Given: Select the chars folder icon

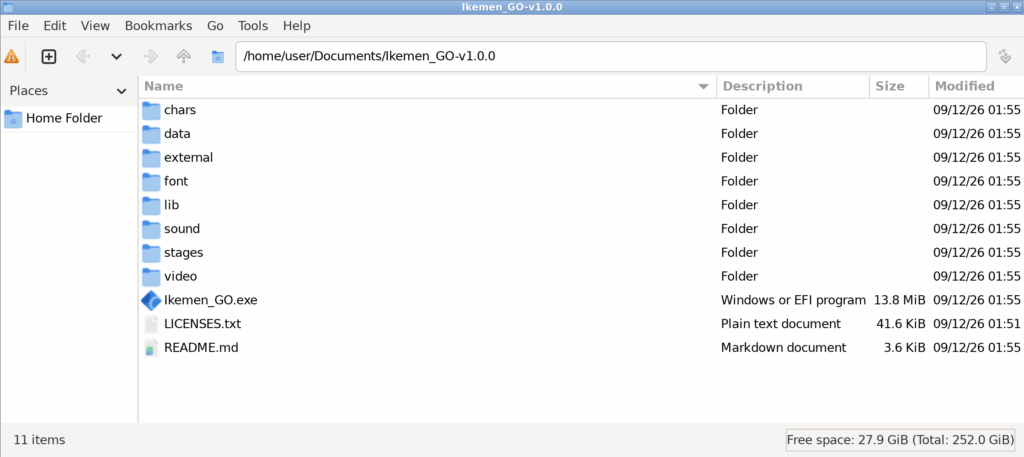Looking at the screenshot, I should pyautogui.click(x=151, y=110).
